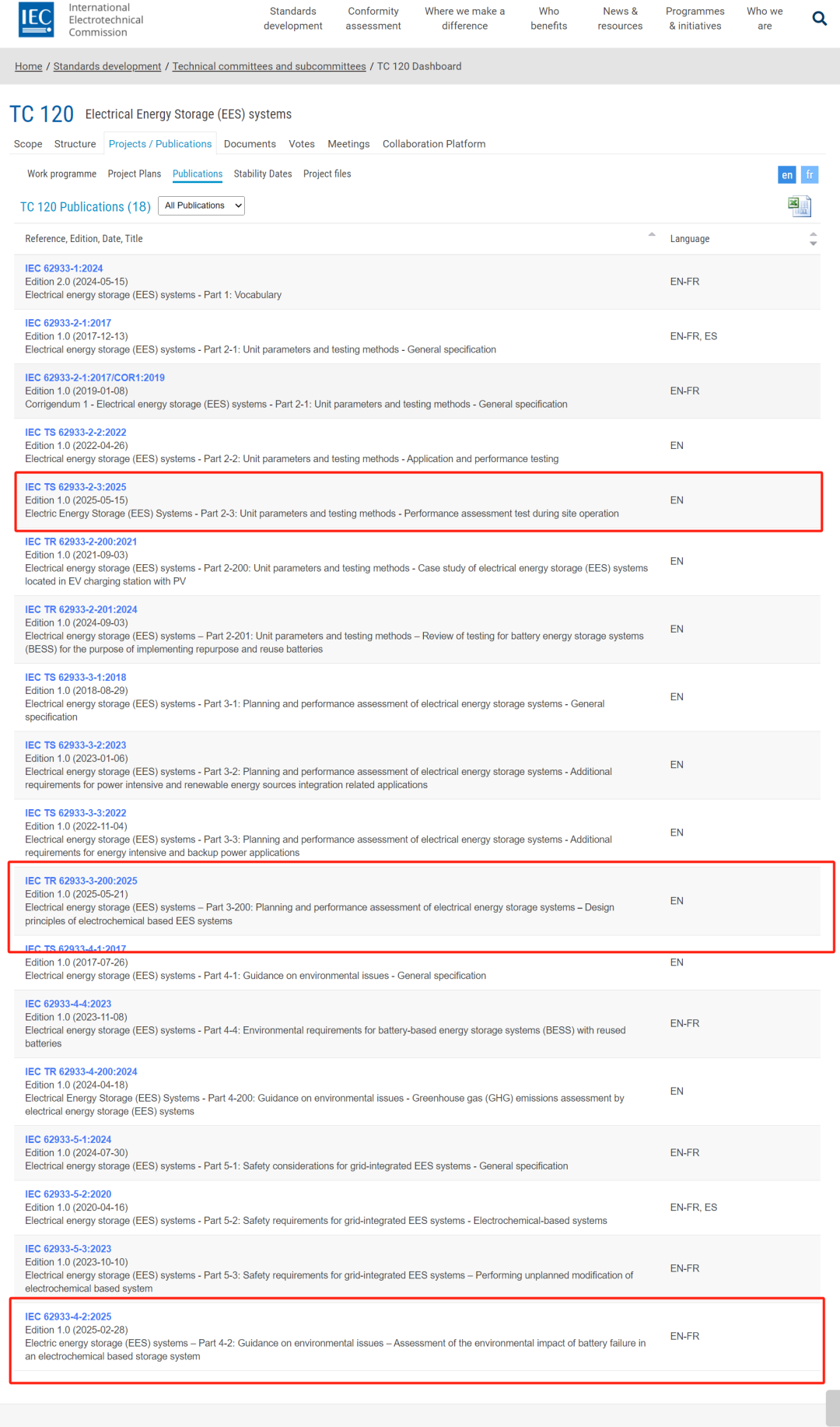
Task: Open Technical committees and subcommittees breadcrumb
Action: (x=269, y=66)
